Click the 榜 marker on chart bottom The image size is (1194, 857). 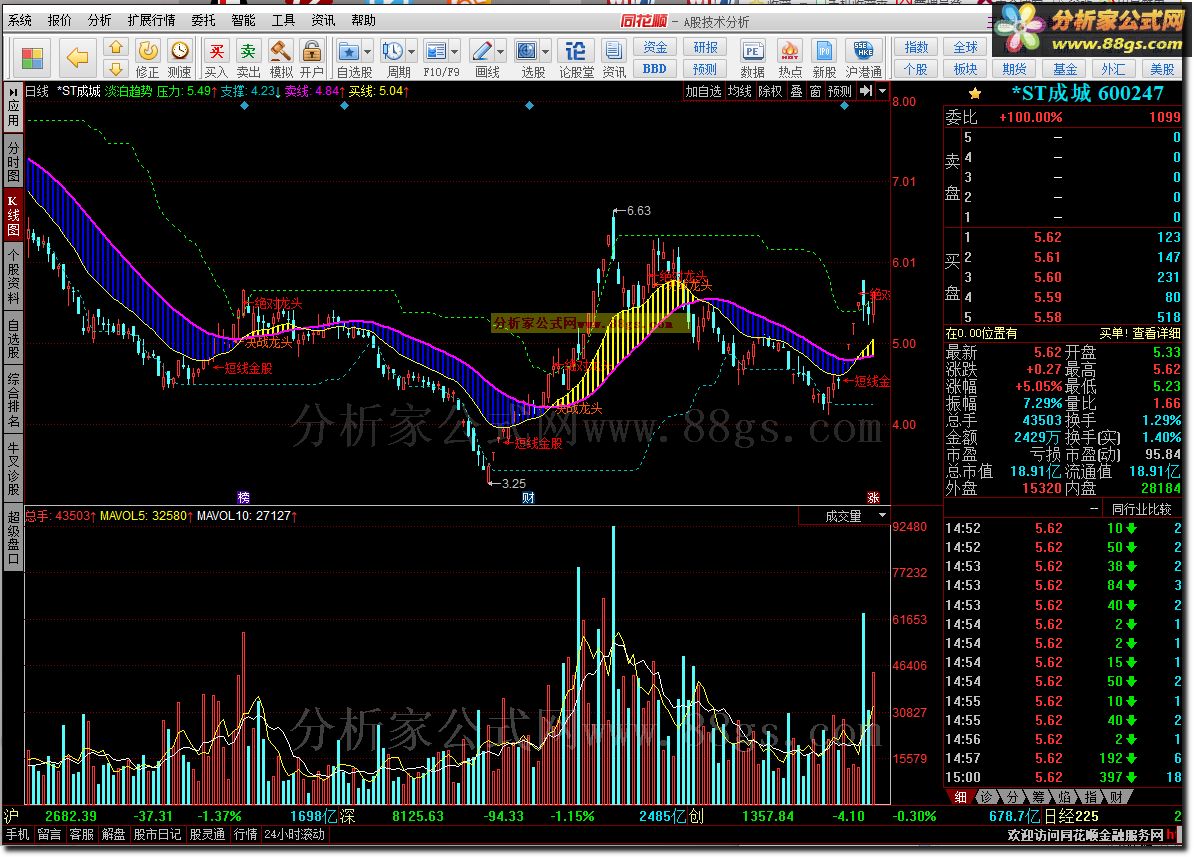pos(244,497)
